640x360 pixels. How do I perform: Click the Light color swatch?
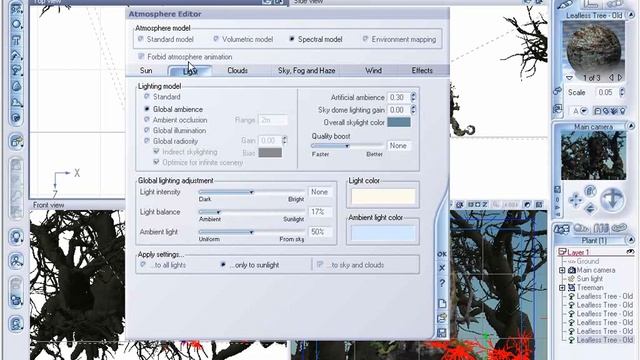click(383, 196)
